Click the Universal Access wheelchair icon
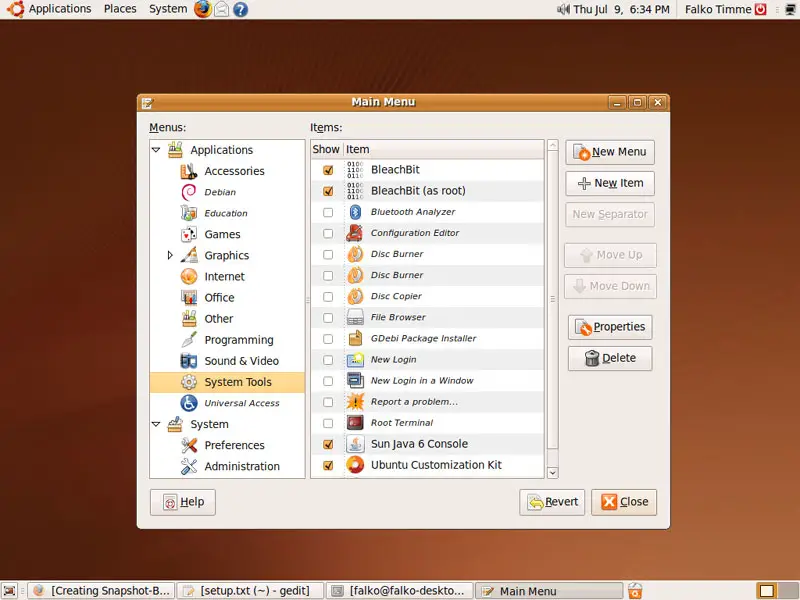Screen dimensions: 800x600 click(189, 403)
